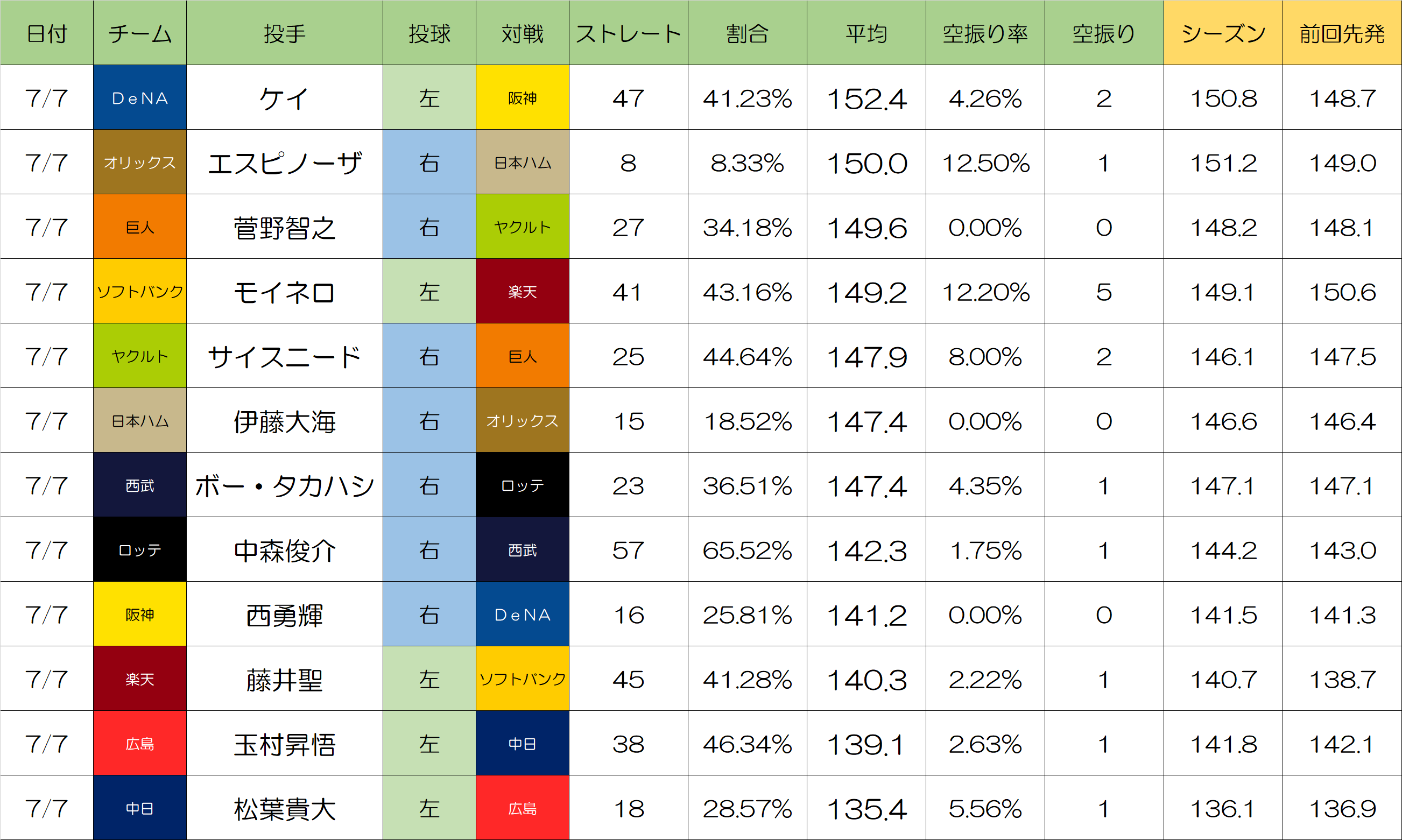Click the yellow 阪神 opponent cell in ケイ's row
The image size is (1402, 840).
522,98
